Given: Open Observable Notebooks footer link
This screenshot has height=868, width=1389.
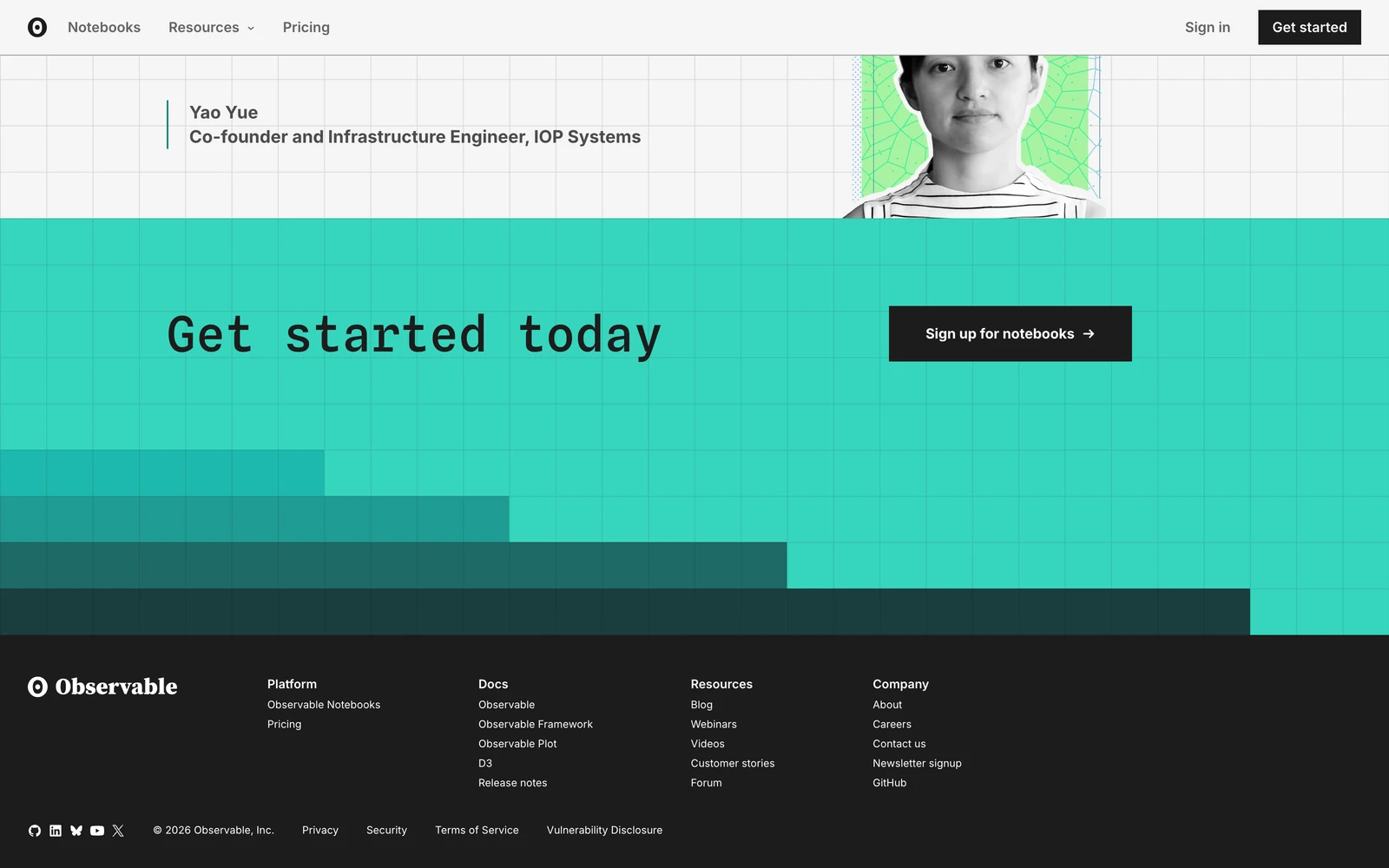Looking at the screenshot, I should click(x=324, y=705).
